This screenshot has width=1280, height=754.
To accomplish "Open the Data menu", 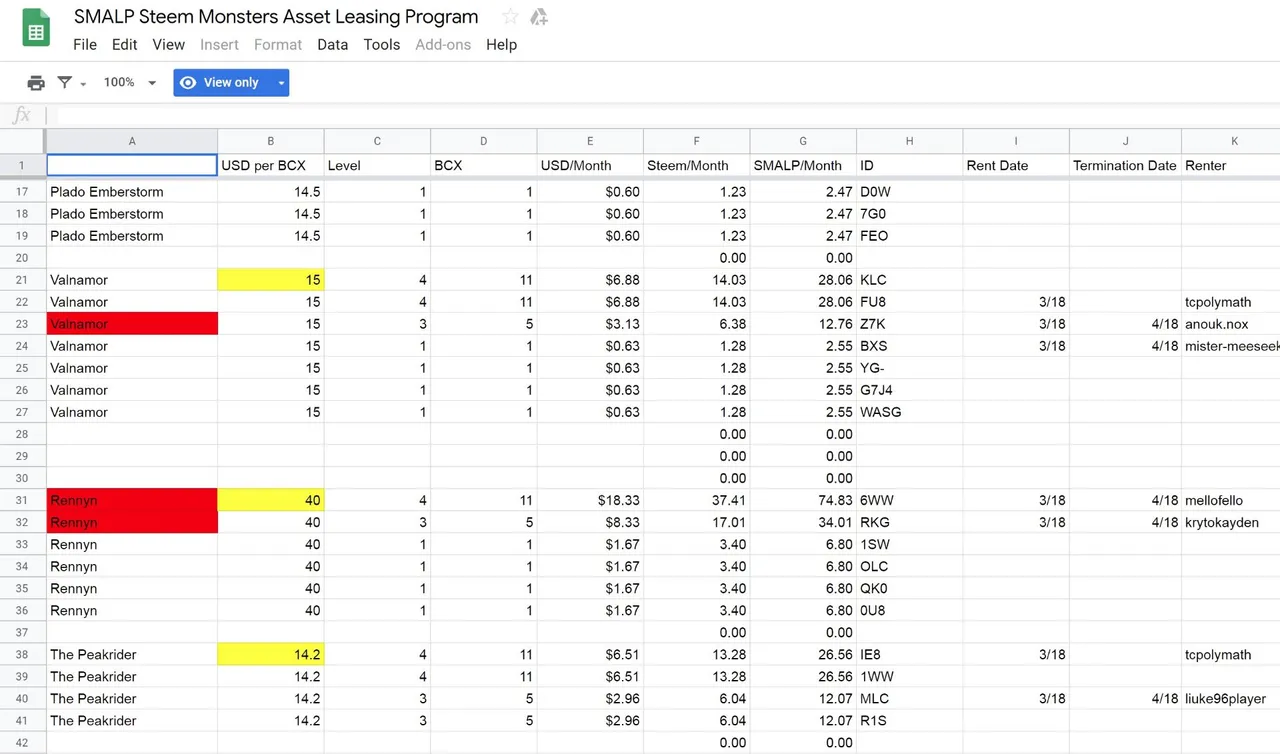I will [x=332, y=44].
